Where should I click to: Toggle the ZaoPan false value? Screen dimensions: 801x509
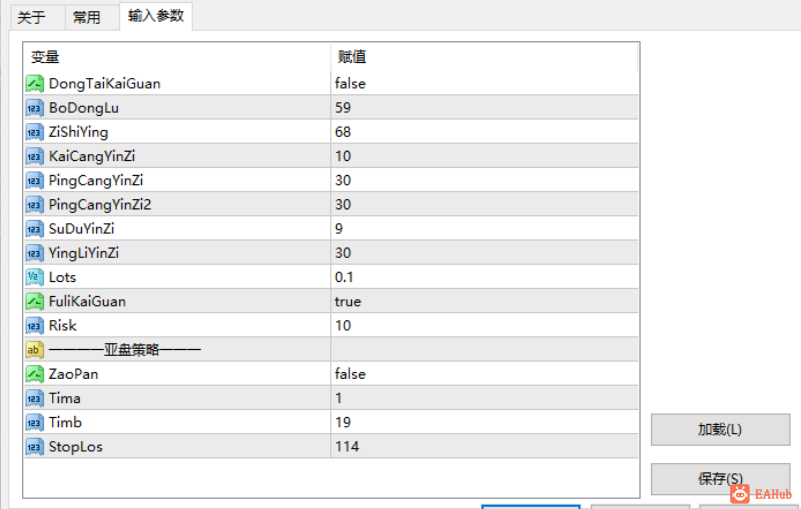pos(350,374)
